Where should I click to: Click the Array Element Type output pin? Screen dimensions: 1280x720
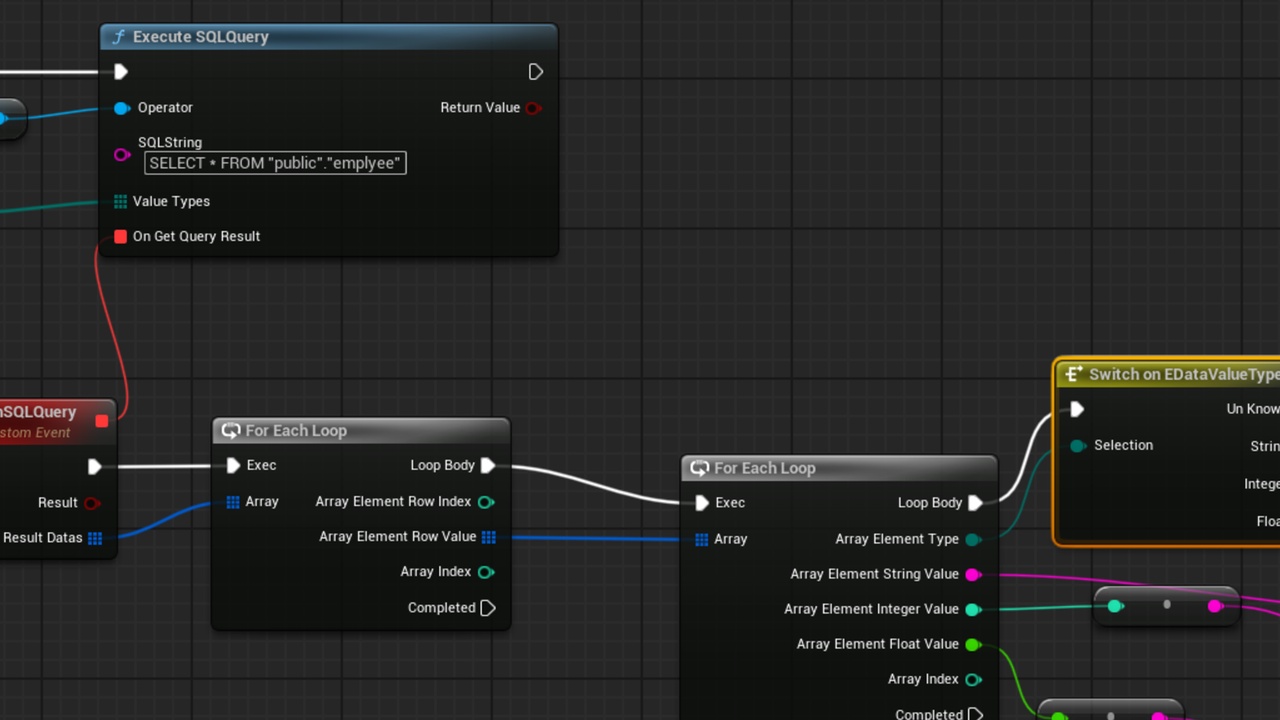coord(972,539)
